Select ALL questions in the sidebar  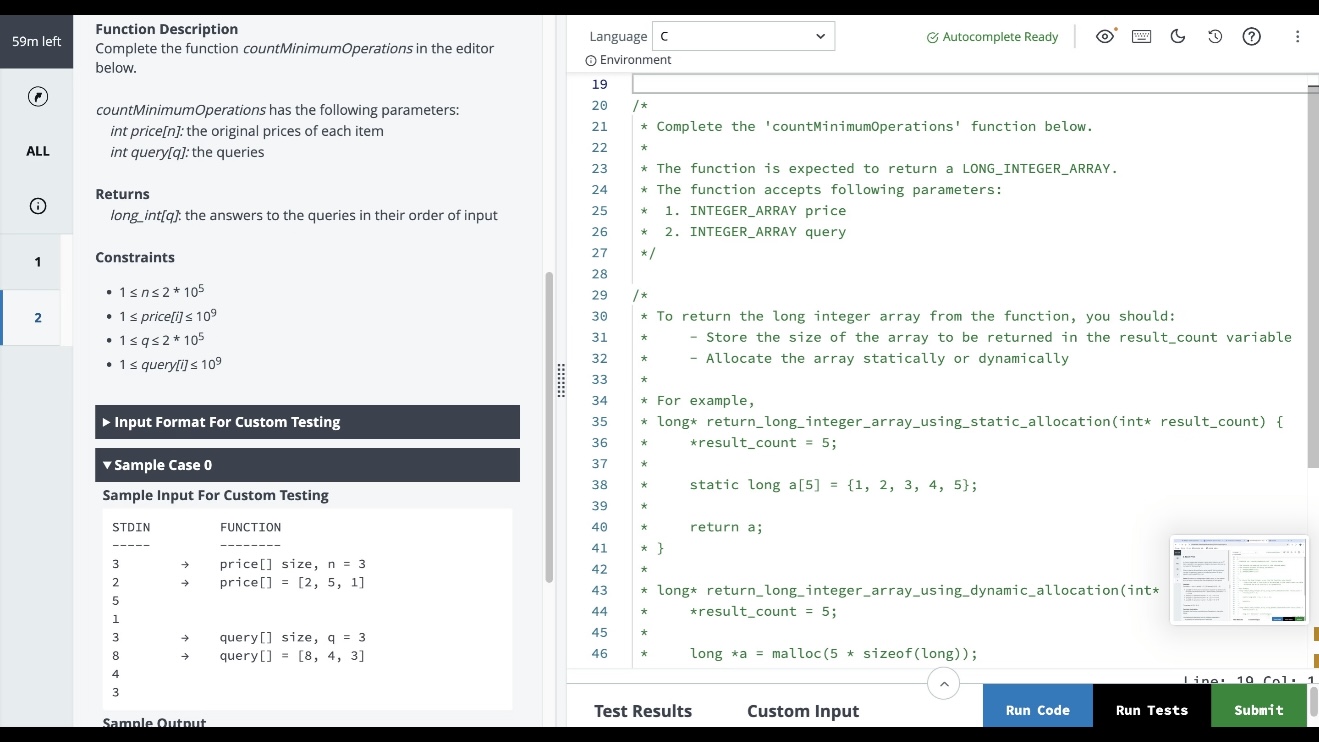pyautogui.click(x=37, y=151)
